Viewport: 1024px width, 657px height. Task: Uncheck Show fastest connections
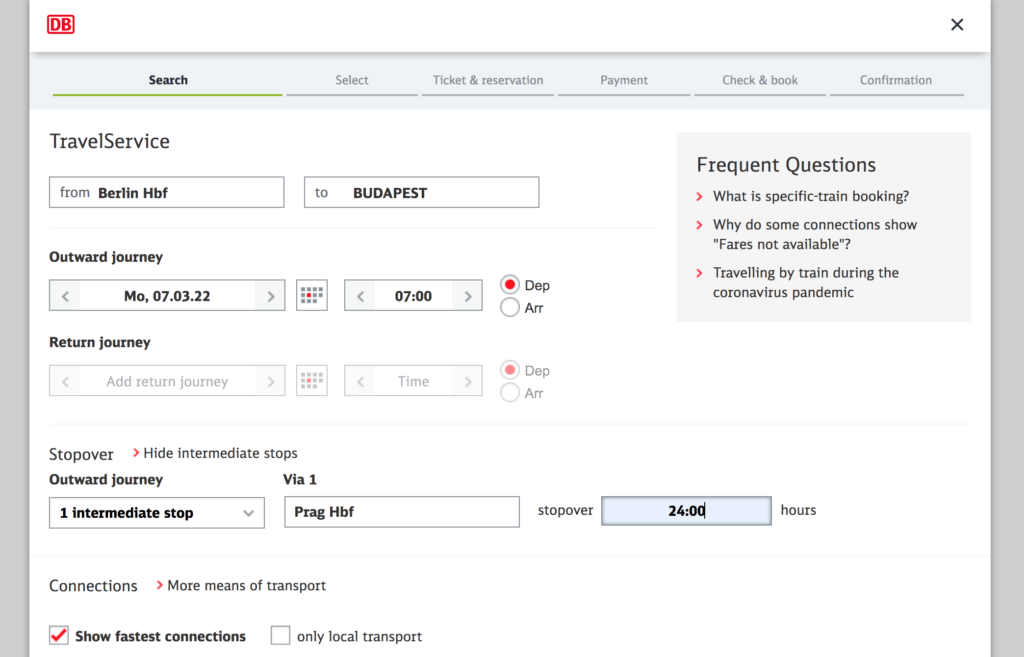(x=59, y=636)
